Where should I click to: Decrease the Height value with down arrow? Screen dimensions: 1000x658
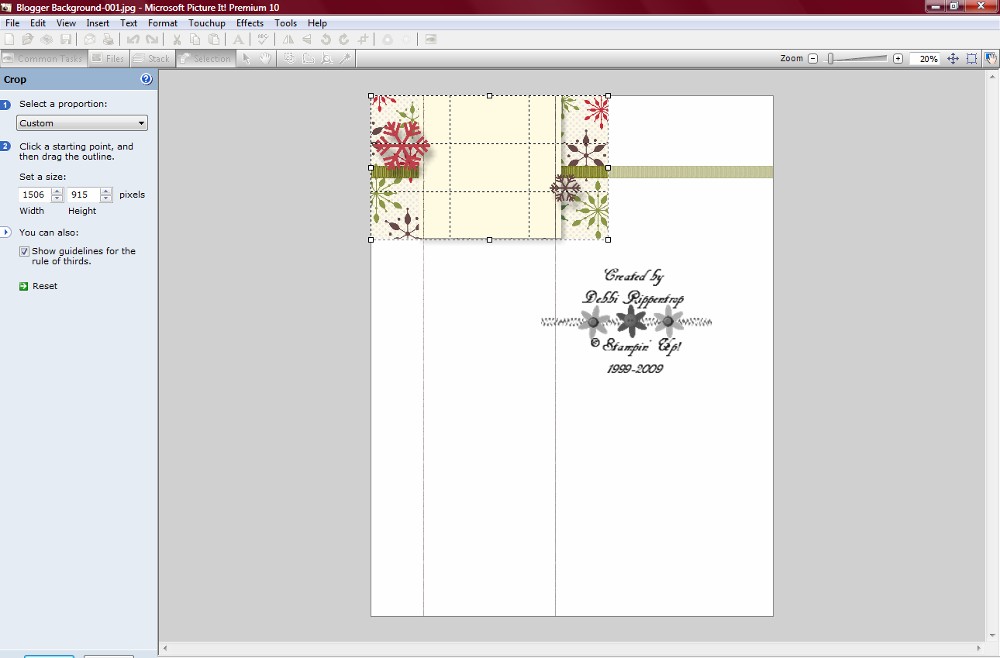107,199
